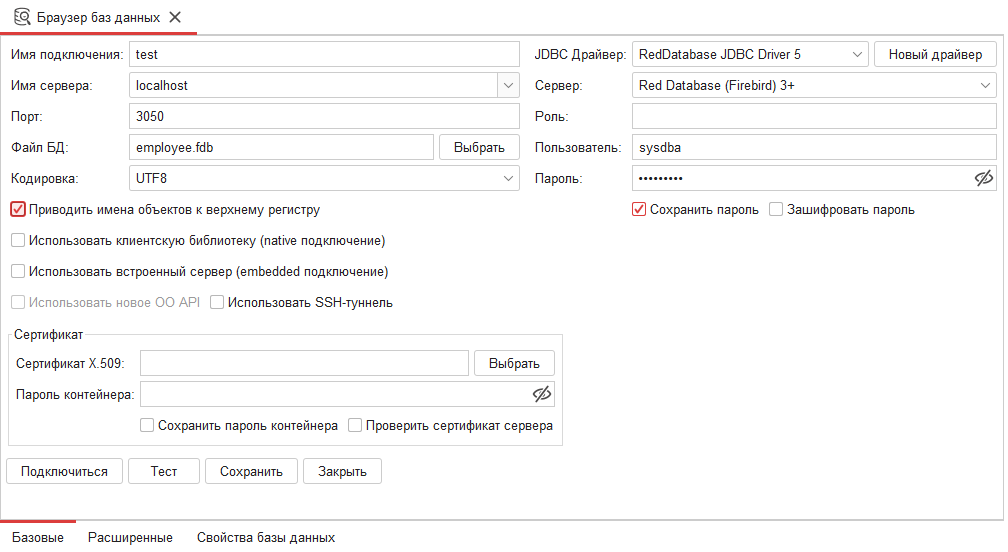
Task: Check Использовать клиентскую библиотеку option
Action: [18, 241]
